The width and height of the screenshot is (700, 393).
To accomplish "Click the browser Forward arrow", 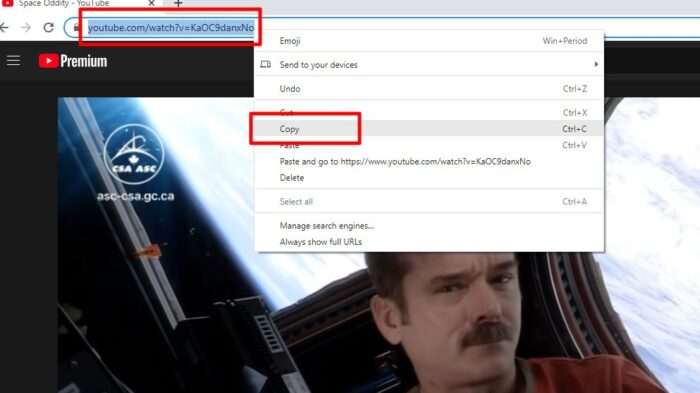I will click(26, 28).
